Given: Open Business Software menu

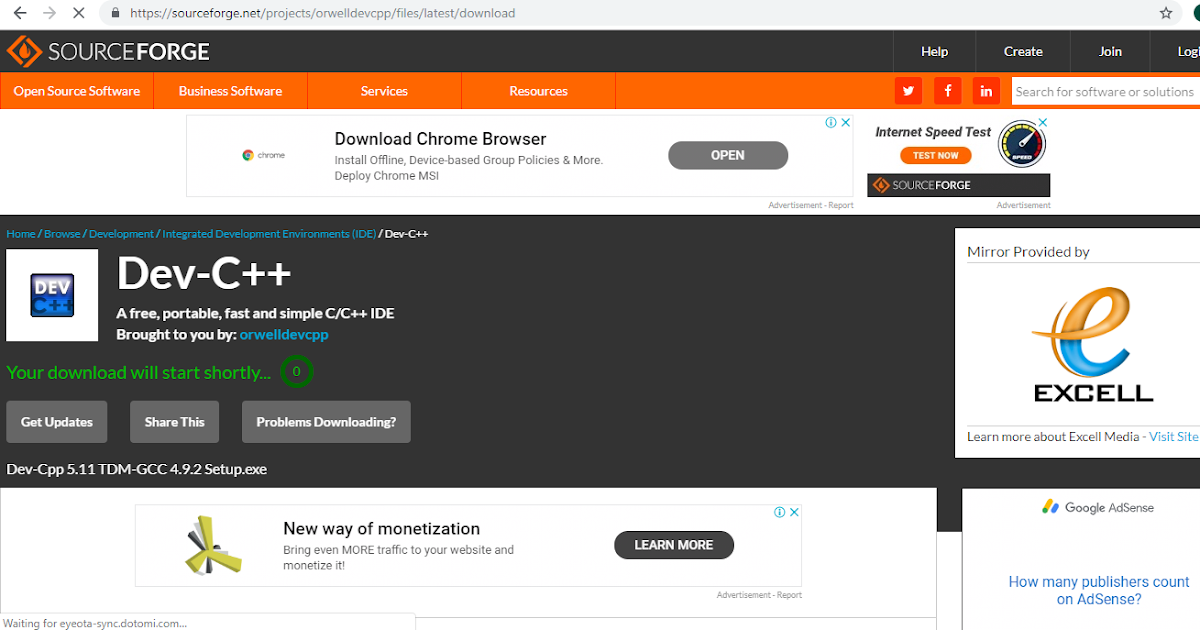Looking at the screenshot, I should 230,91.
